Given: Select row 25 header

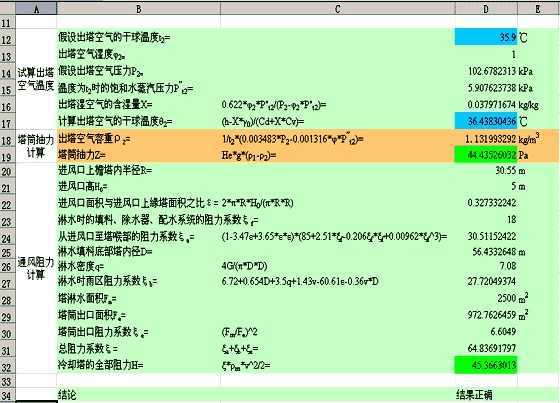Looking at the screenshot, I should pos(7,252).
